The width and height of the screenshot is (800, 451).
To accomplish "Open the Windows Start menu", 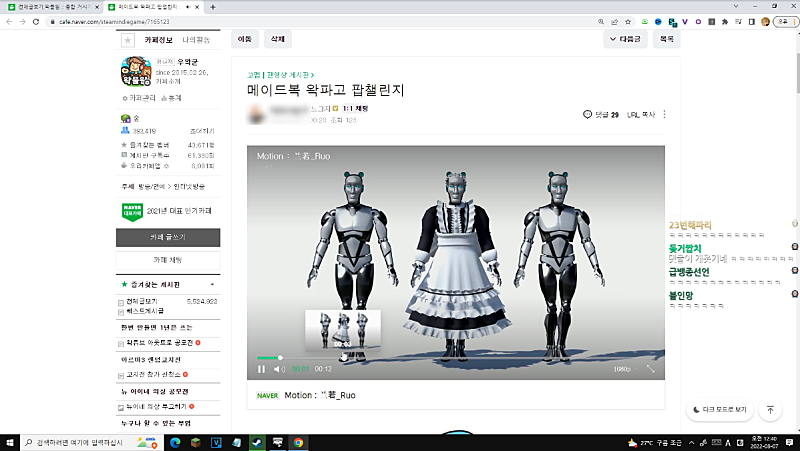I will 10,442.
